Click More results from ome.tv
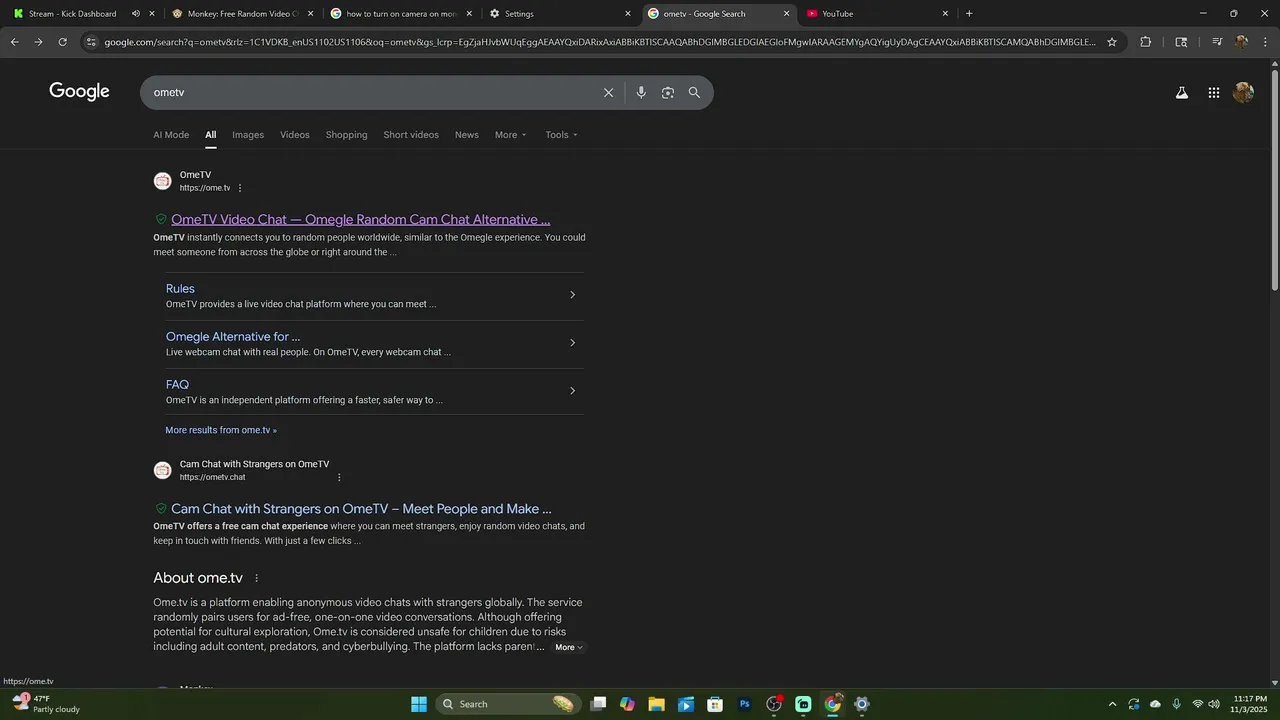Image resolution: width=1280 pixels, height=720 pixels. point(221,430)
